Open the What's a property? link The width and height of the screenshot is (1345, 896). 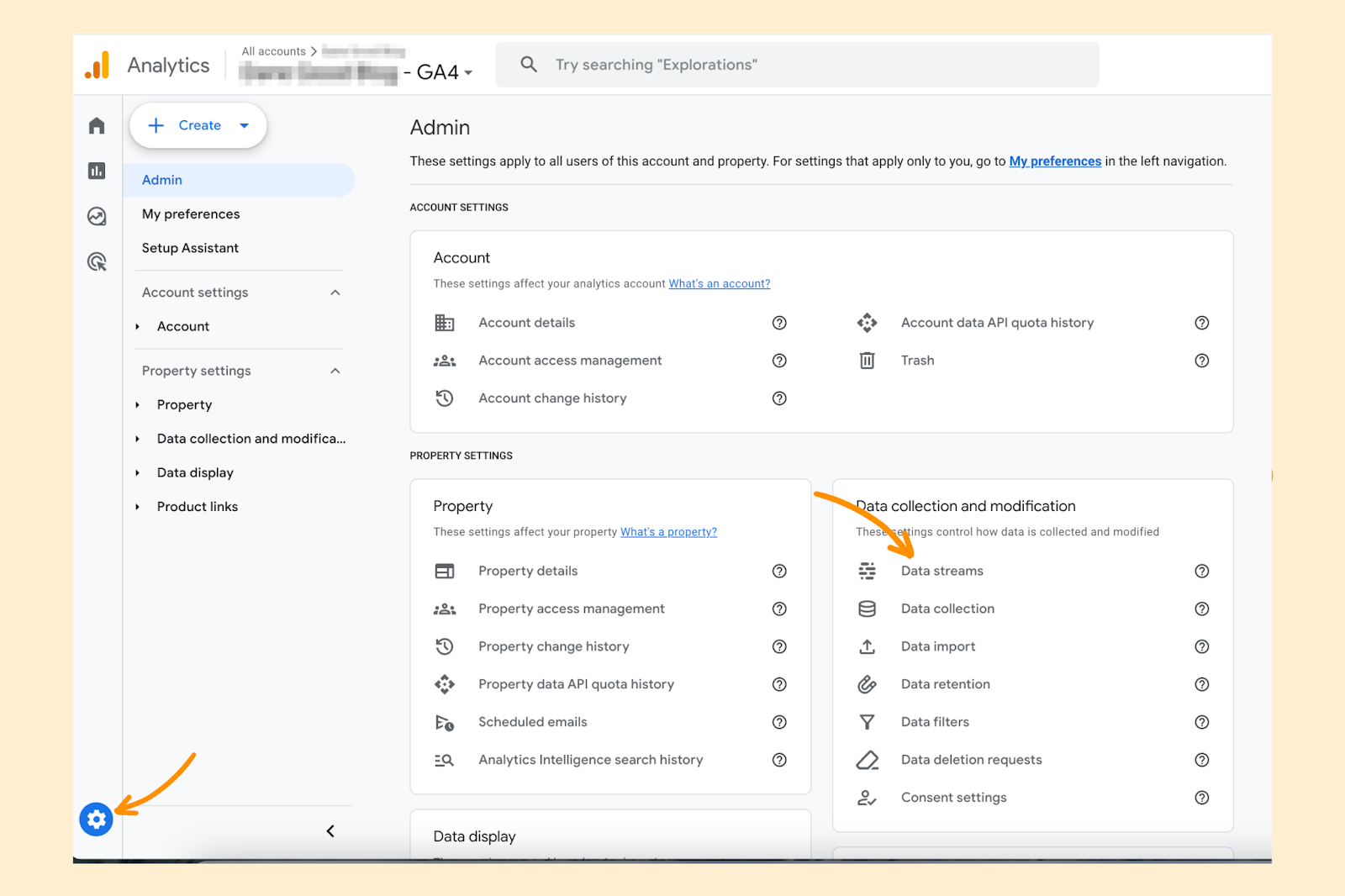pyautogui.click(x=668, y=531)
